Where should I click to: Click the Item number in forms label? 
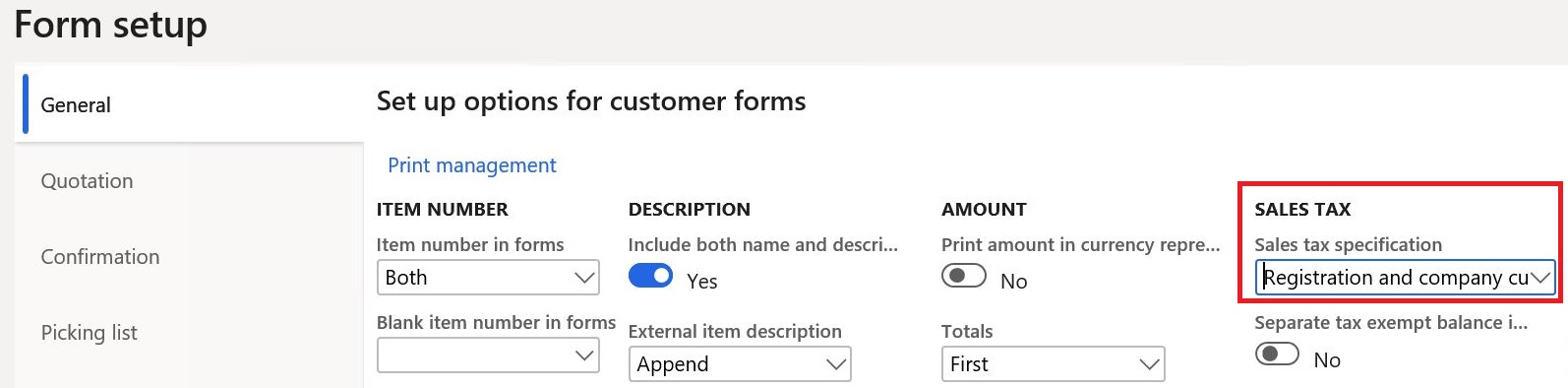click(470, 244)
